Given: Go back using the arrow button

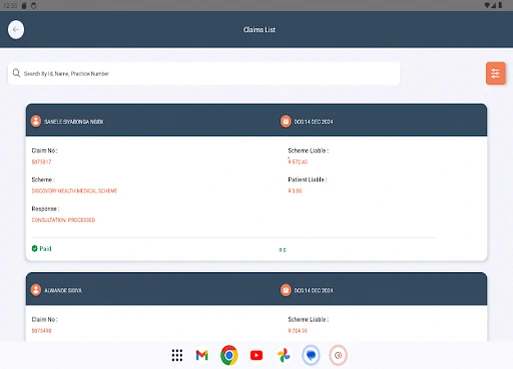Looking at the screenshot, I should (x=16, y=30).
